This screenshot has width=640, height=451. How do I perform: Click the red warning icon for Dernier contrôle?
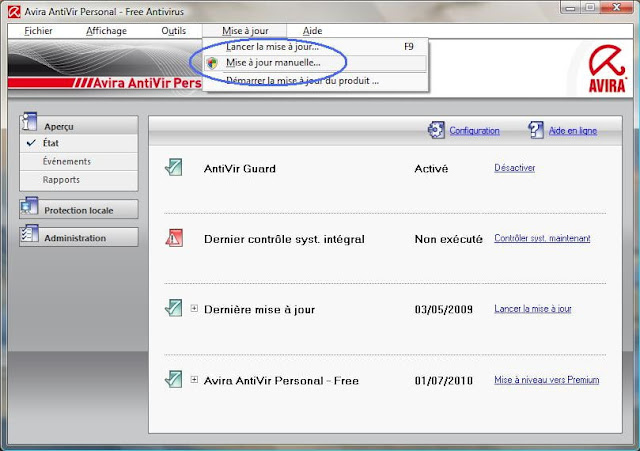pyautogui.click(x=174, y=238)
